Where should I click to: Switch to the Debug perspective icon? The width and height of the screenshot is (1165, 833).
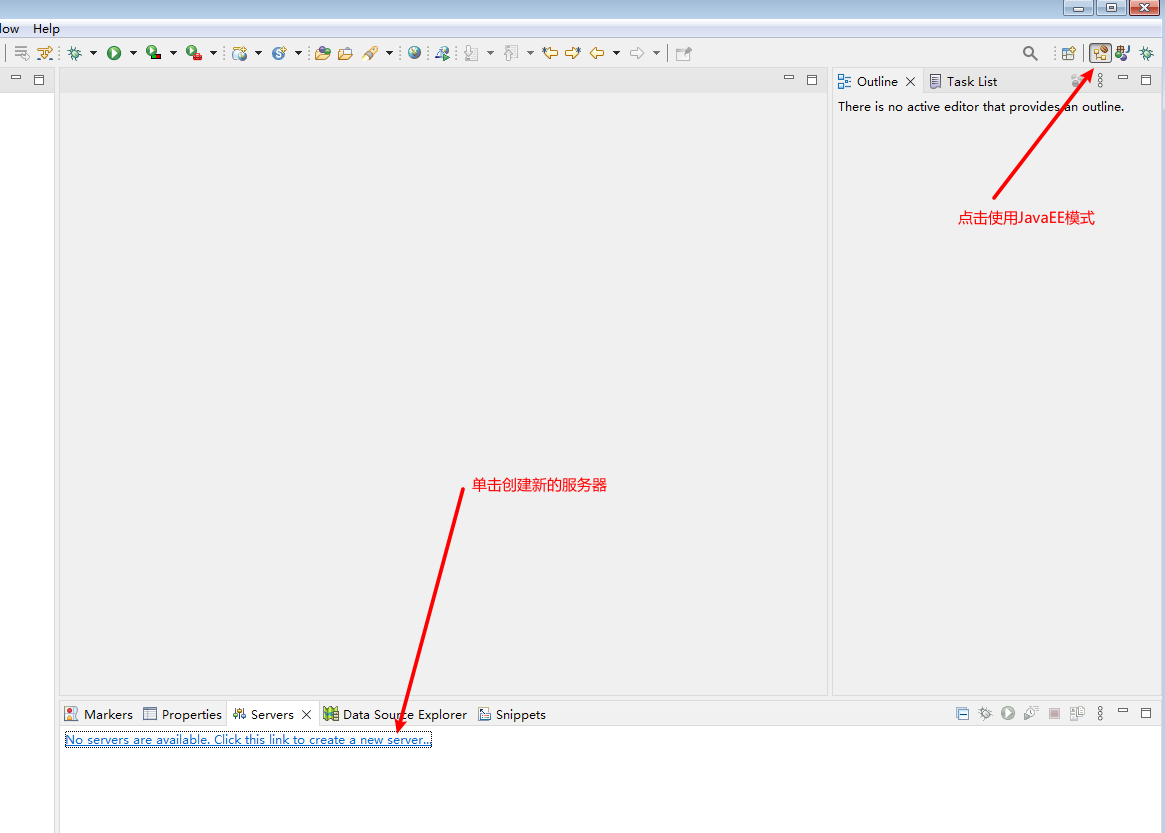tap(1146, 53)
